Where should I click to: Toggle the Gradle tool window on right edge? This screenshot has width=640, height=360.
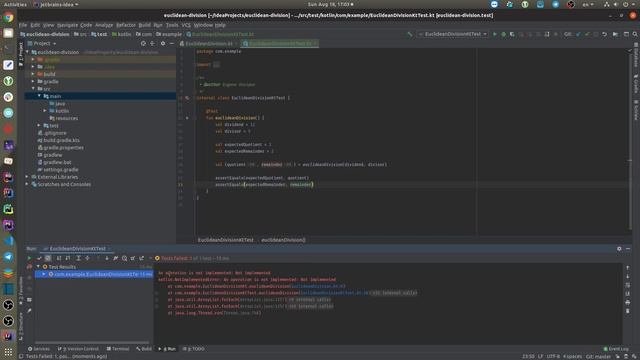point(636,84)
